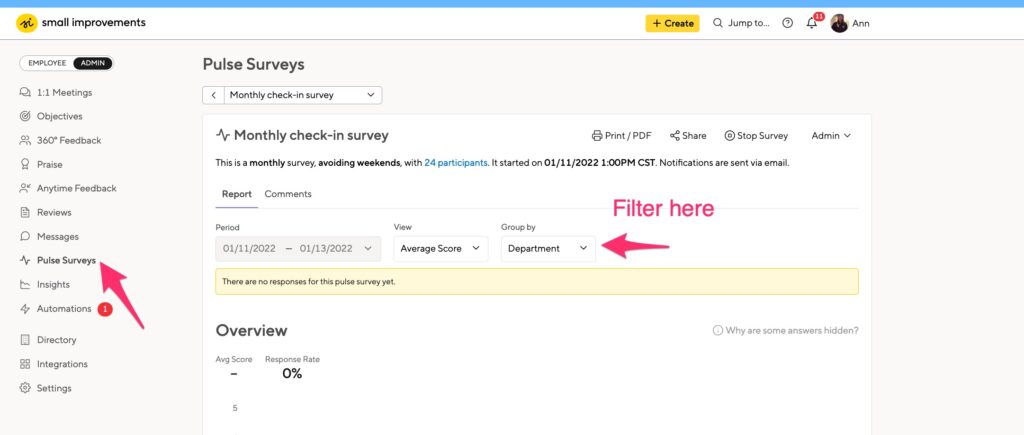Open the notifications bell
This screenshot has width=1024, height=435.
[x=811, y=24]
